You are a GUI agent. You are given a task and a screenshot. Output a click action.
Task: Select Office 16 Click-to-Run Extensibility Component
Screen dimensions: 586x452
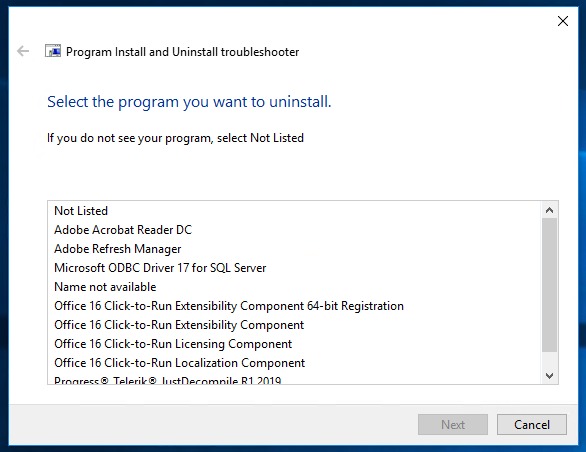(179, 325)
